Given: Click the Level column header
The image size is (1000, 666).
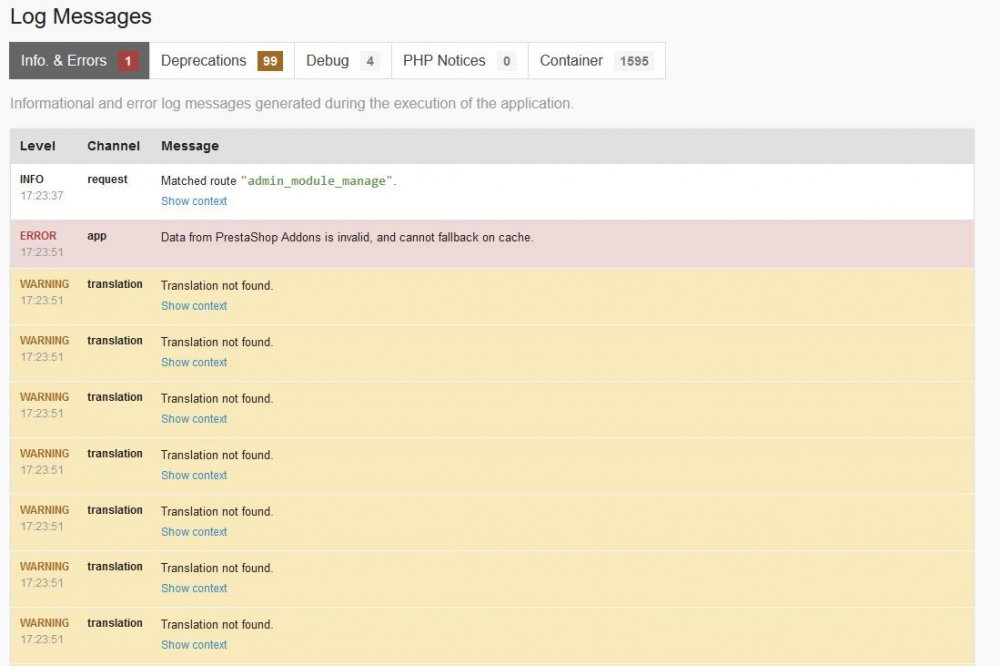Looking at the screenshot, I should 38,145.
